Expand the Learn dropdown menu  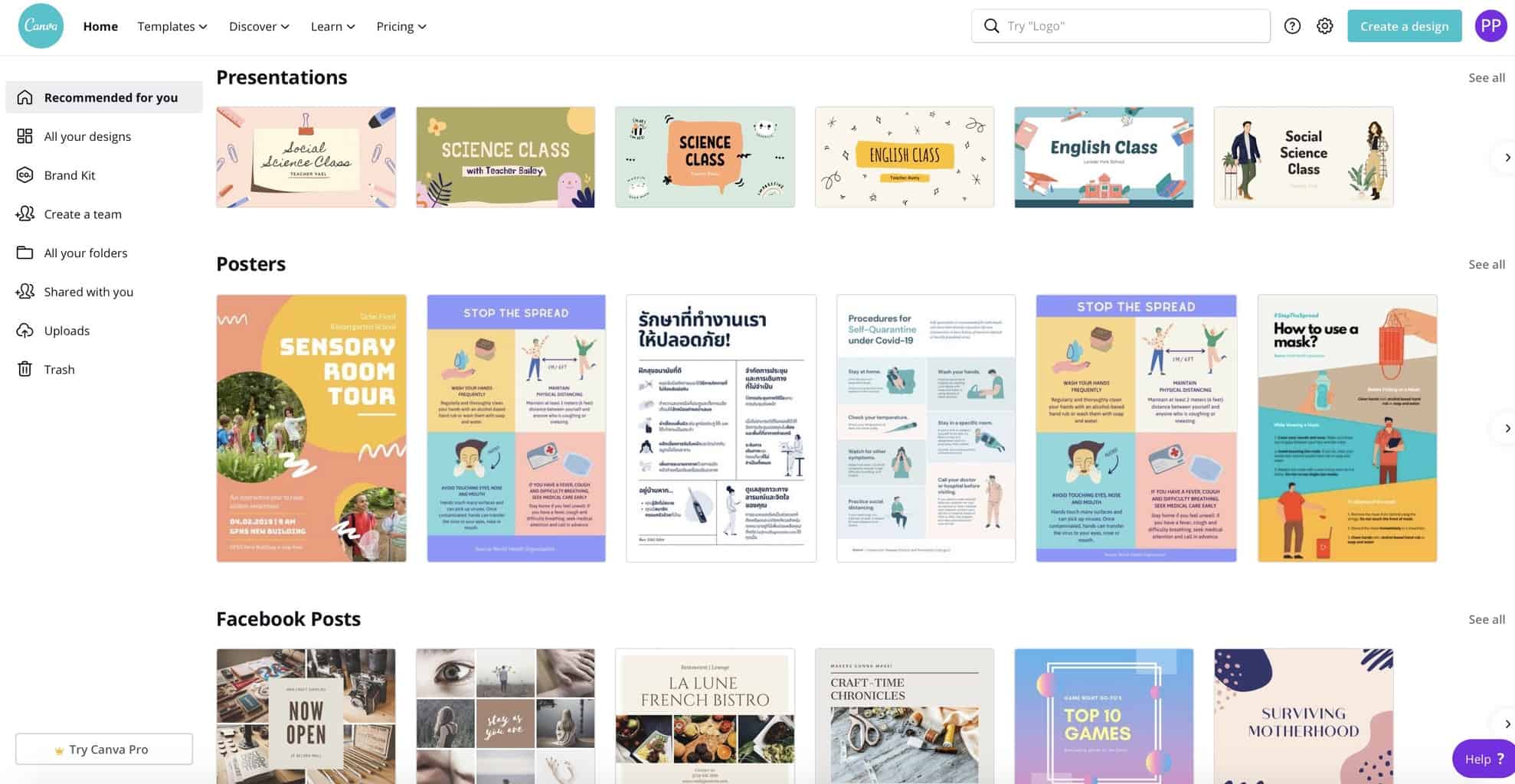[x=332, y=26]
